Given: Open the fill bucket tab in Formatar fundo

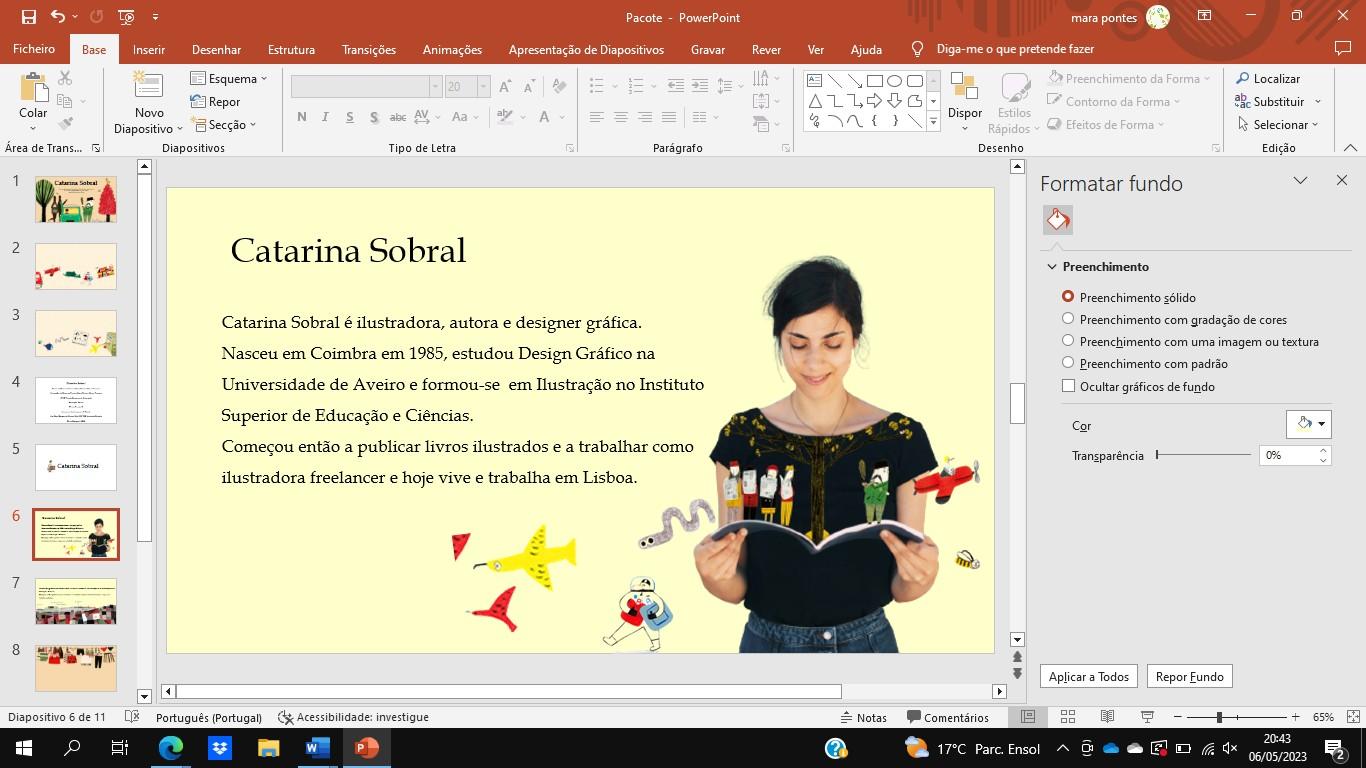Looking at the screenshot, I should [x=1058, y=220].
